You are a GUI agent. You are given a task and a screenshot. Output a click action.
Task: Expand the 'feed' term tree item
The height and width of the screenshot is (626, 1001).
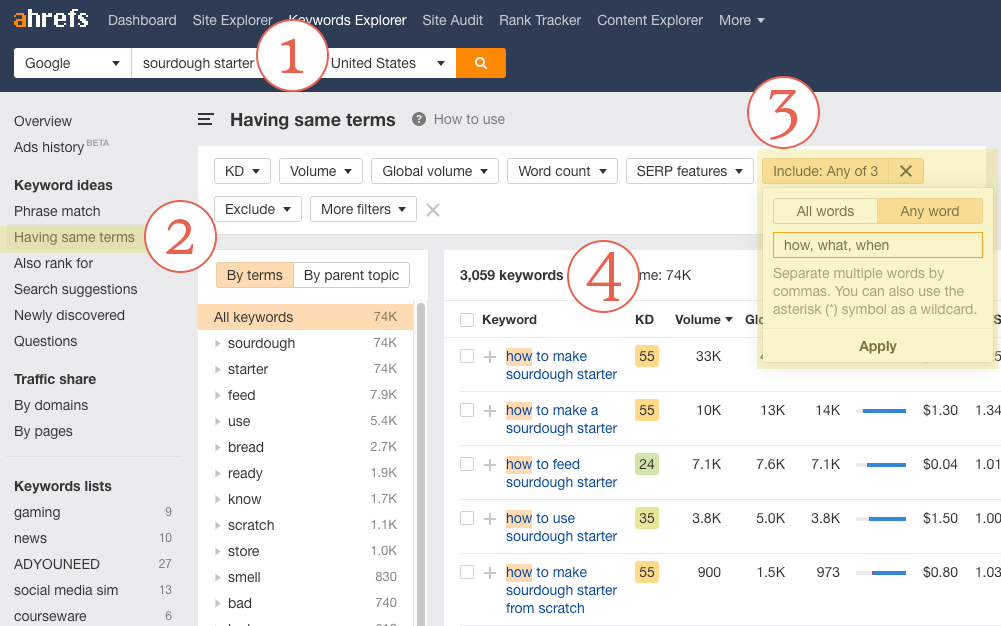[218, 395]
